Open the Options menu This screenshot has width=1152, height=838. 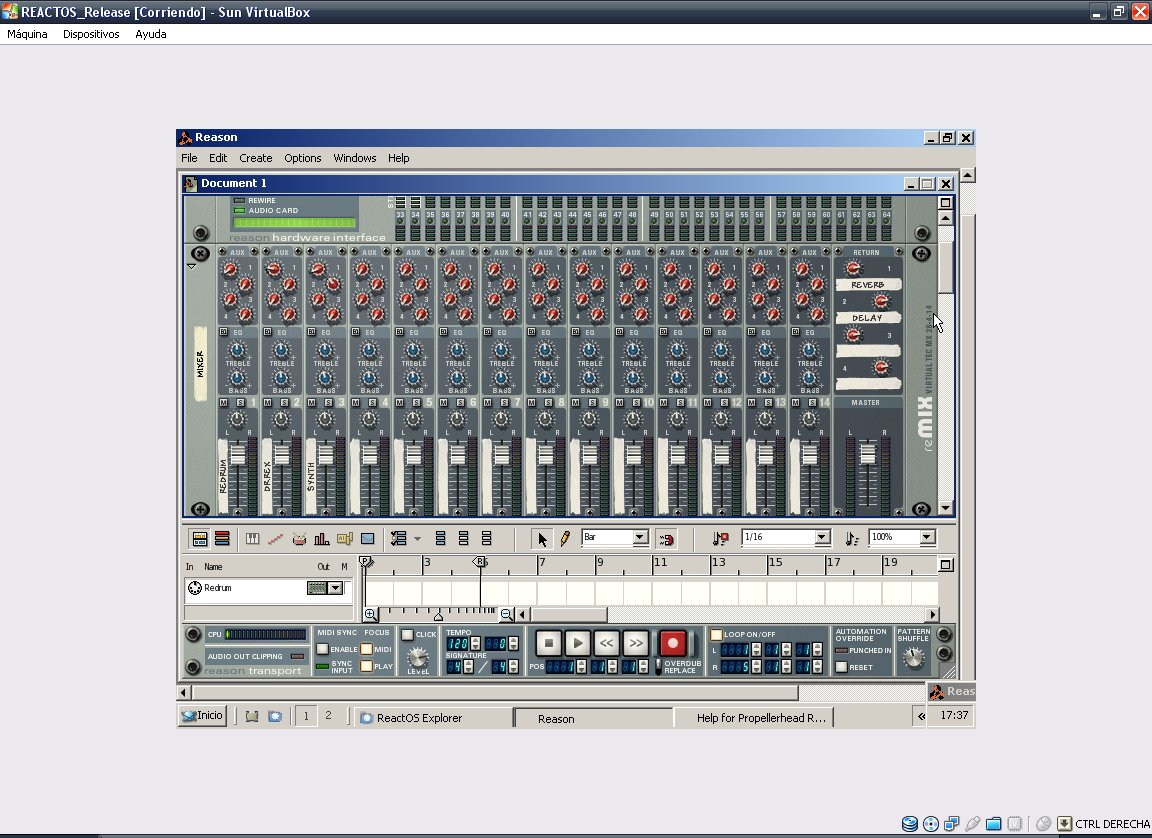click(x=302, y=158)
